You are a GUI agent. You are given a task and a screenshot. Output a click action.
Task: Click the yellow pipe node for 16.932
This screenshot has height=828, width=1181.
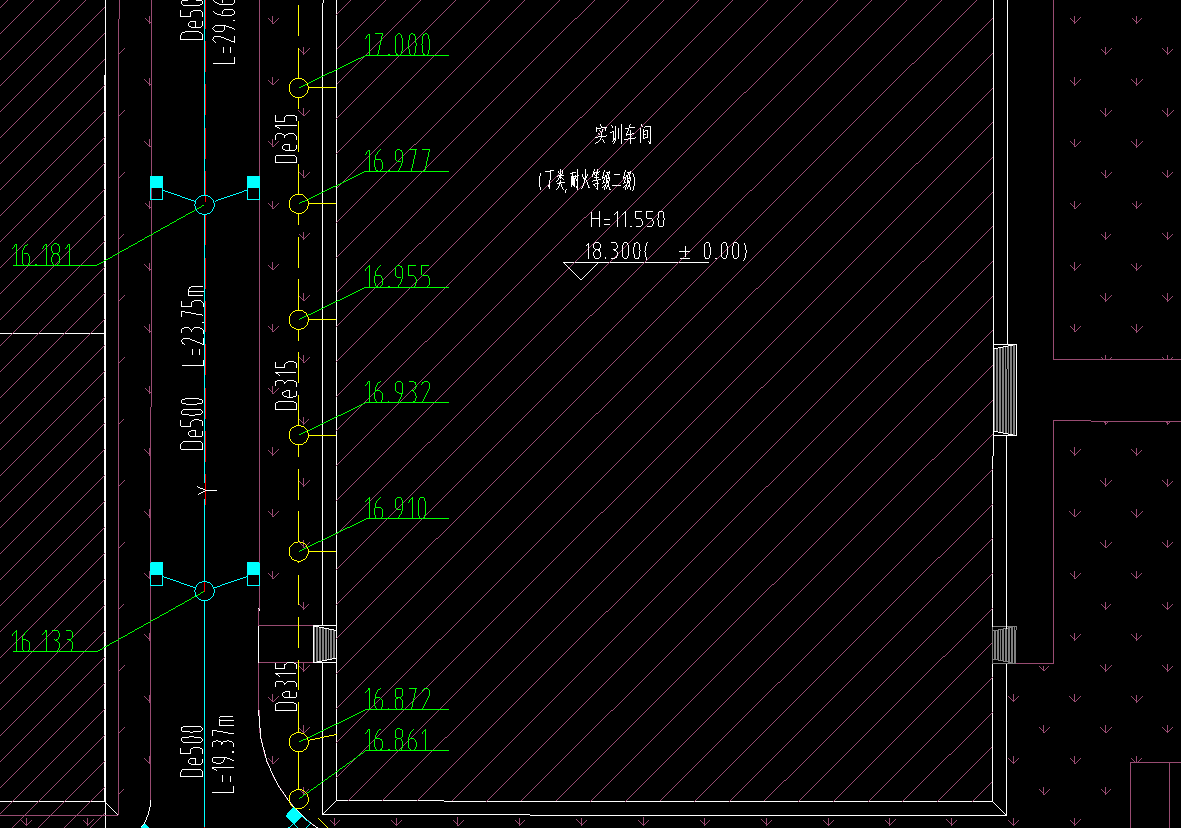click(x=299, y=435)
